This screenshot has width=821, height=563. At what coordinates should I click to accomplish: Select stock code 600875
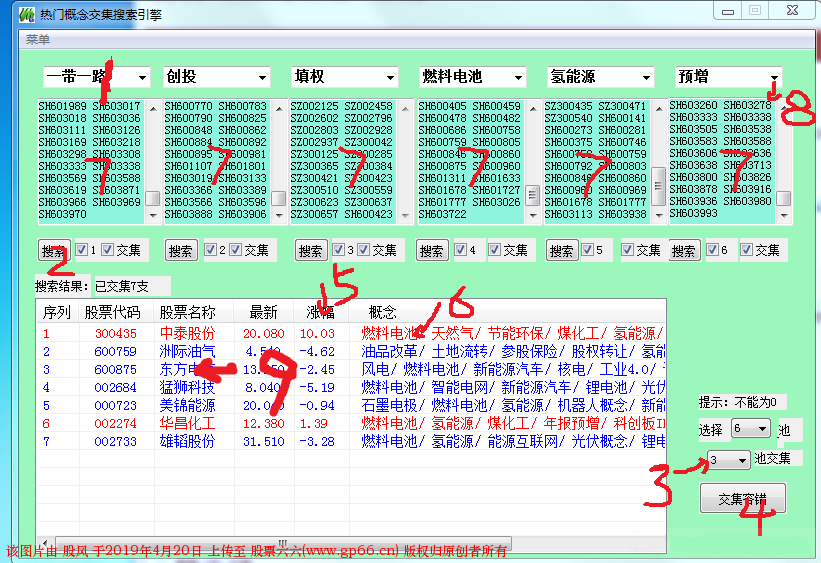(116, 369)
